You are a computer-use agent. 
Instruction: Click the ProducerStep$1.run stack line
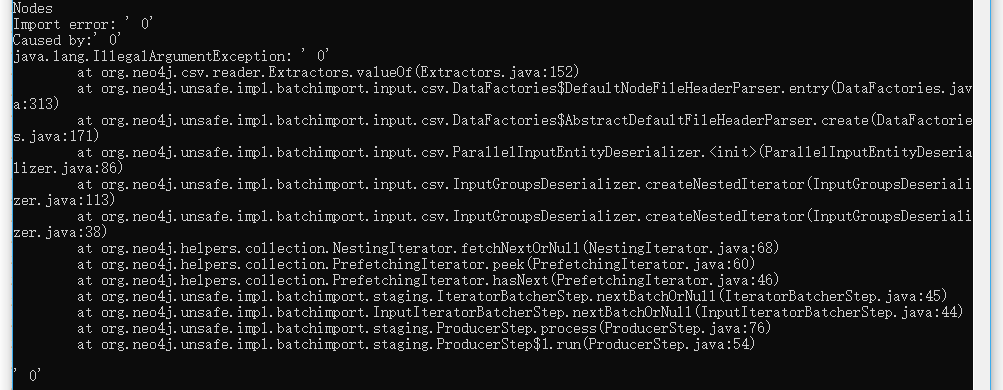click(416, 344)
